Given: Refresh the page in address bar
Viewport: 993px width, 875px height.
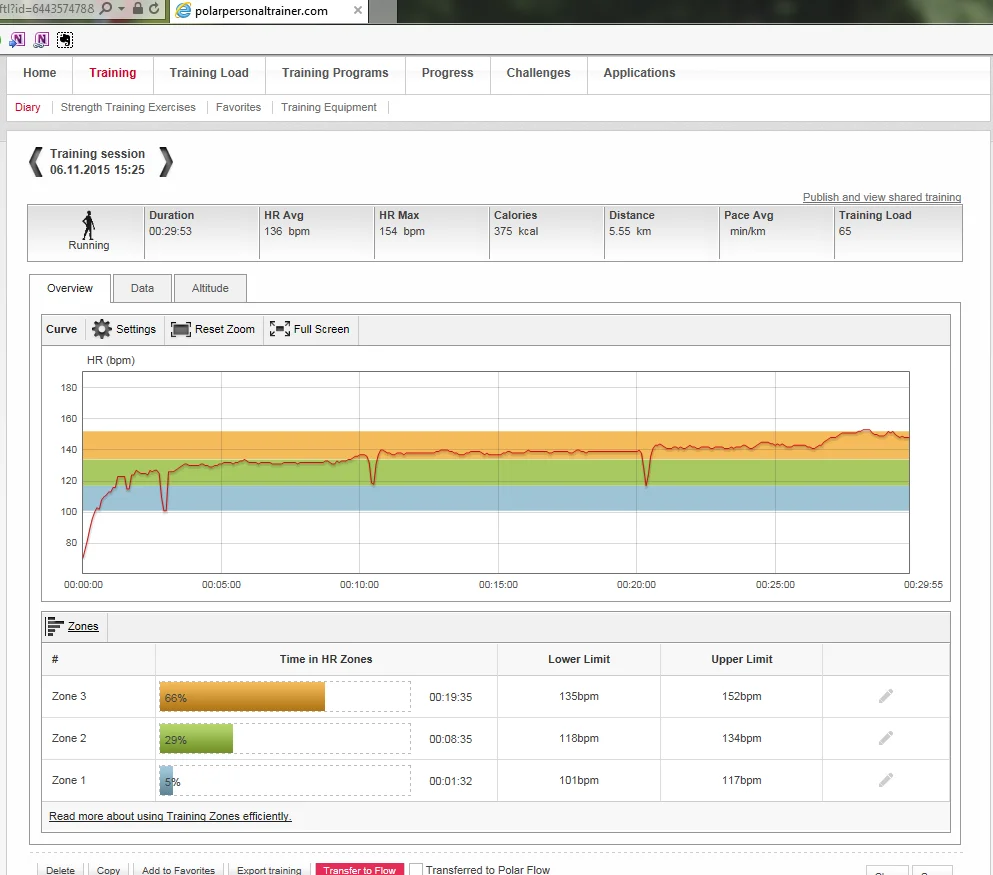Looking at the screenshot, I should coord(153,9).
